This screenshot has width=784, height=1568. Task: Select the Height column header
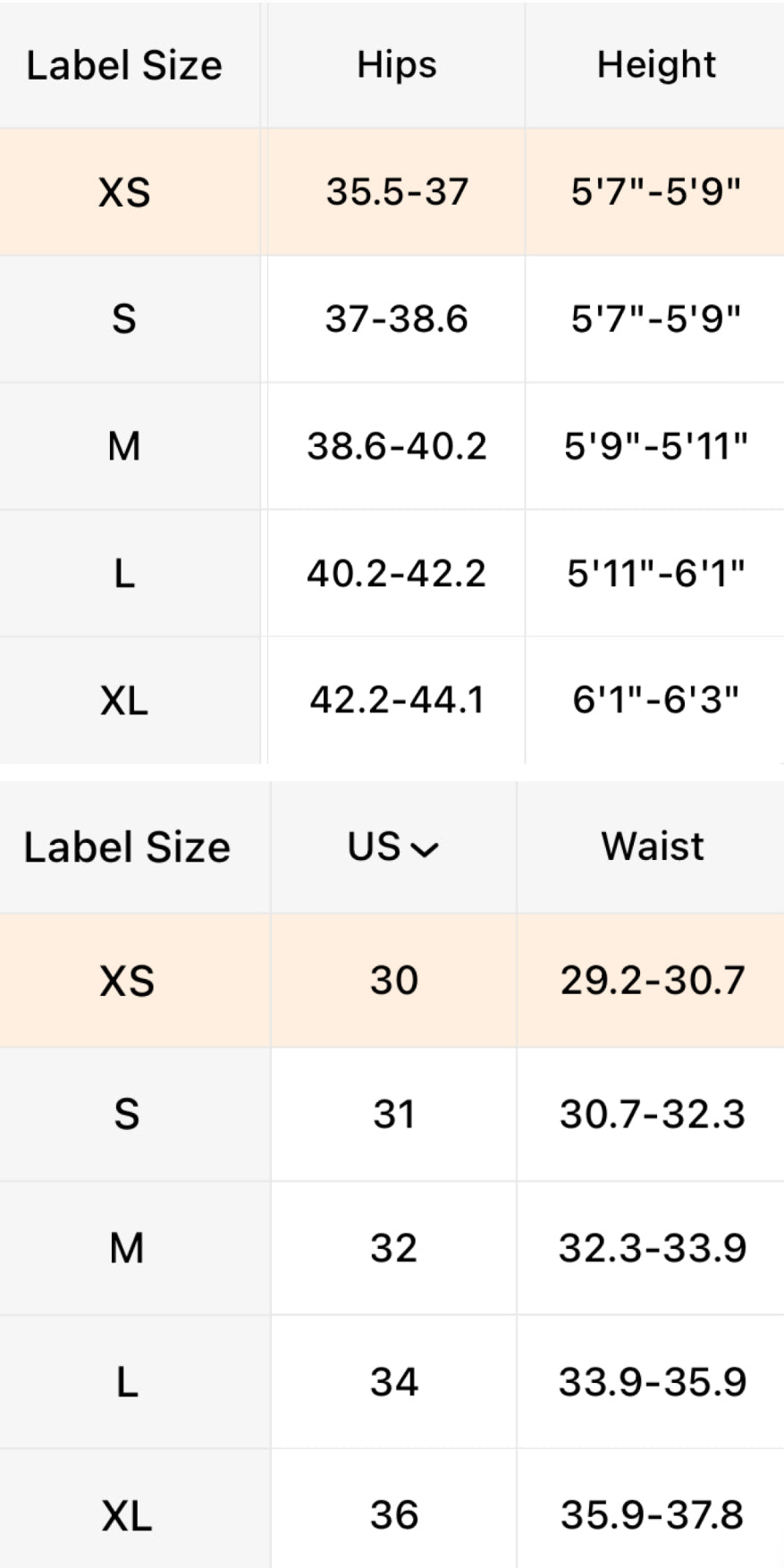pyautogui.click(x=656, y=65)
